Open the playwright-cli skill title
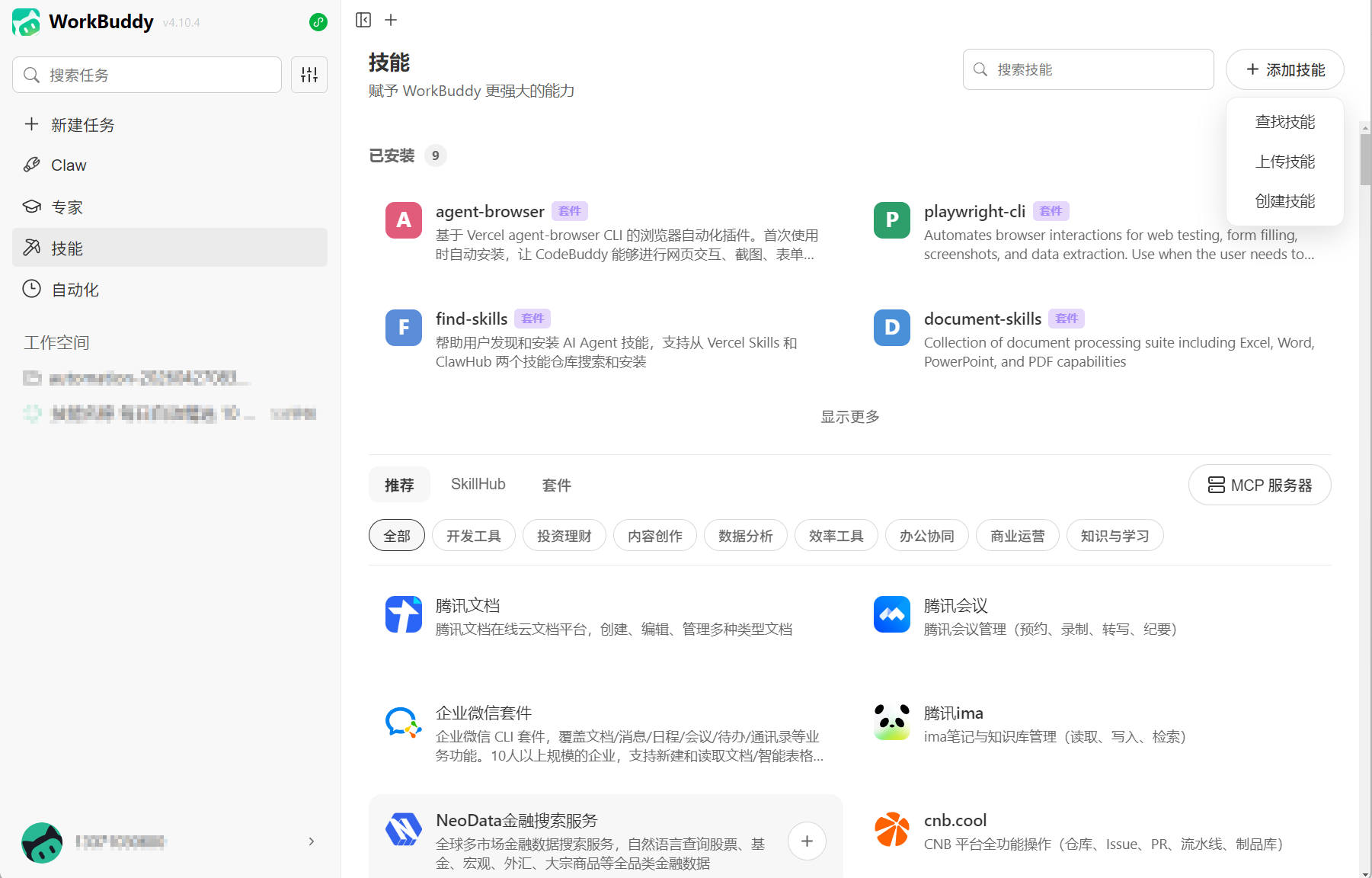The width and height of the screenshot is (1372, 878). (x=975, y=211)
